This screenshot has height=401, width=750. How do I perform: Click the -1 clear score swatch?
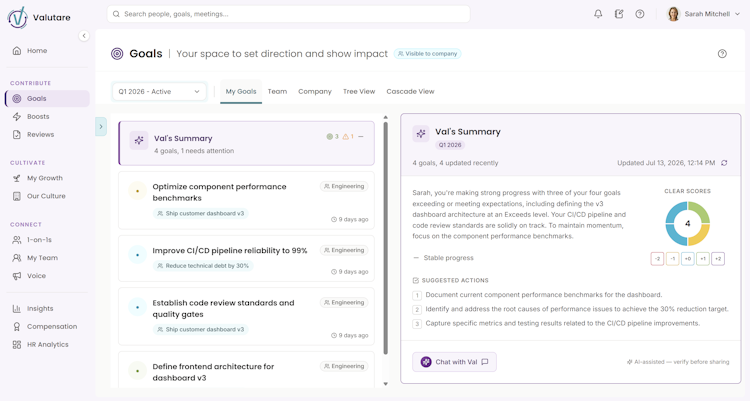pyautogui.click(x=673, y=259)
